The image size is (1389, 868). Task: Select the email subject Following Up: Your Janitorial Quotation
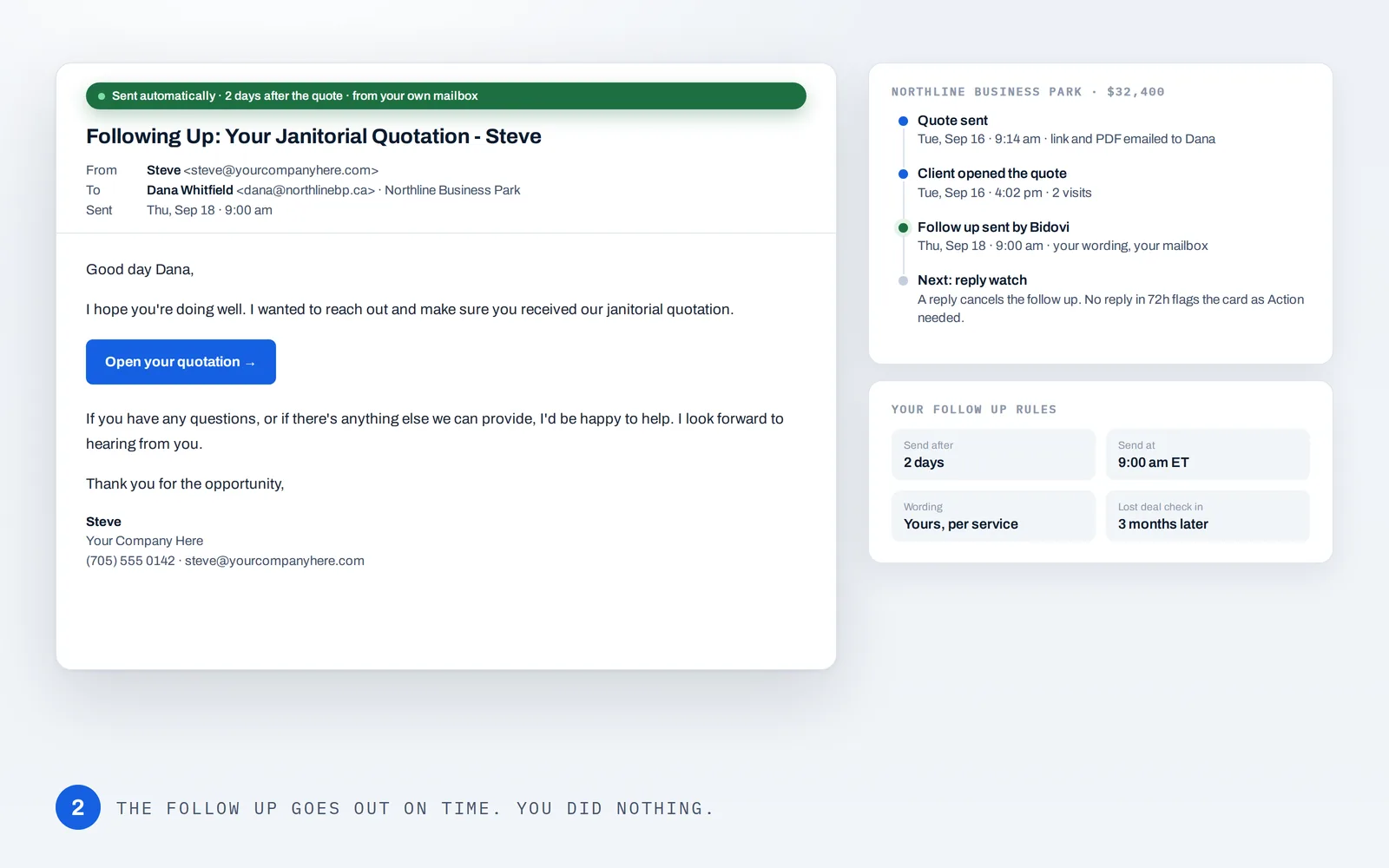[313, 136]
